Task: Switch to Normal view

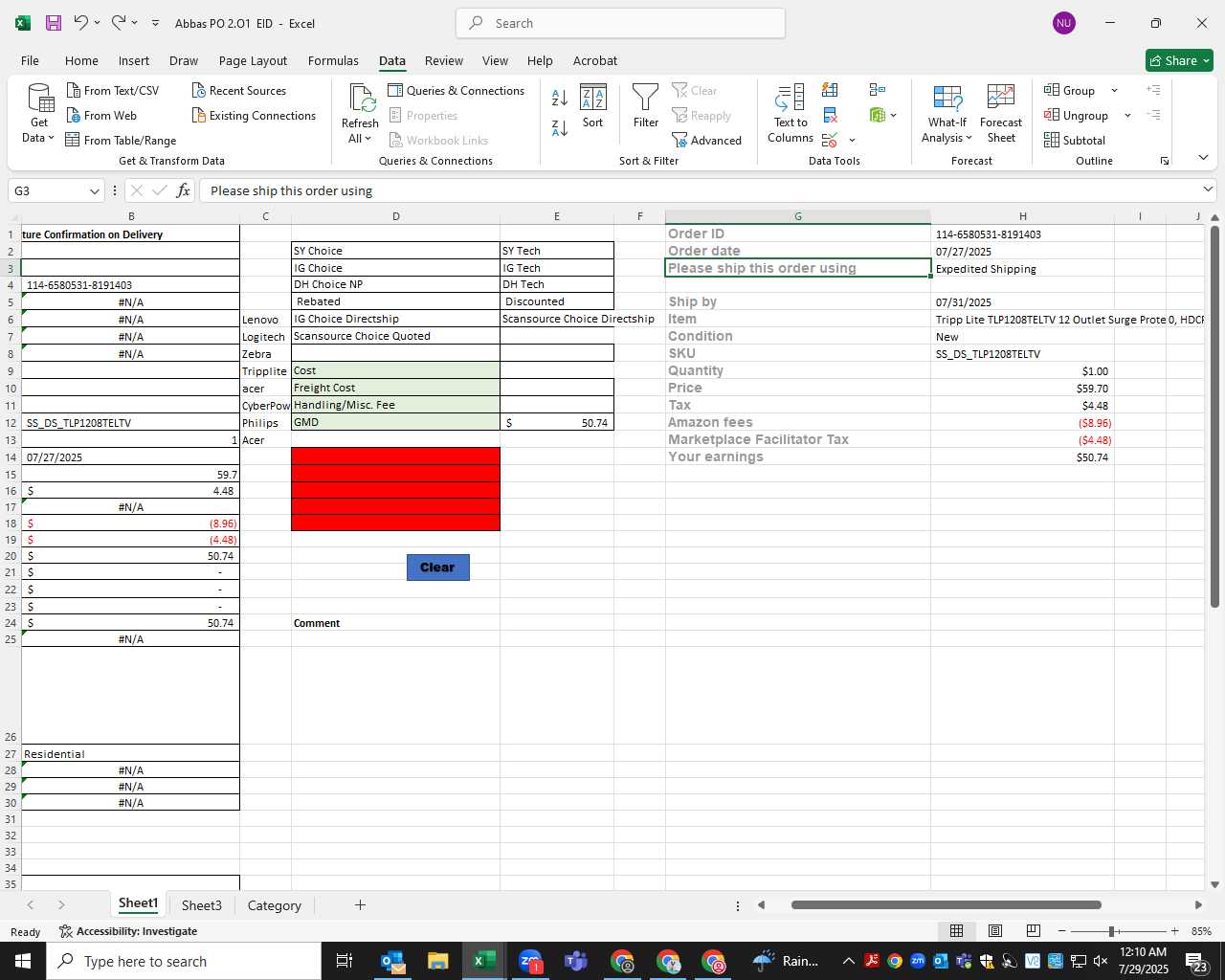Action: click(956, 931)
